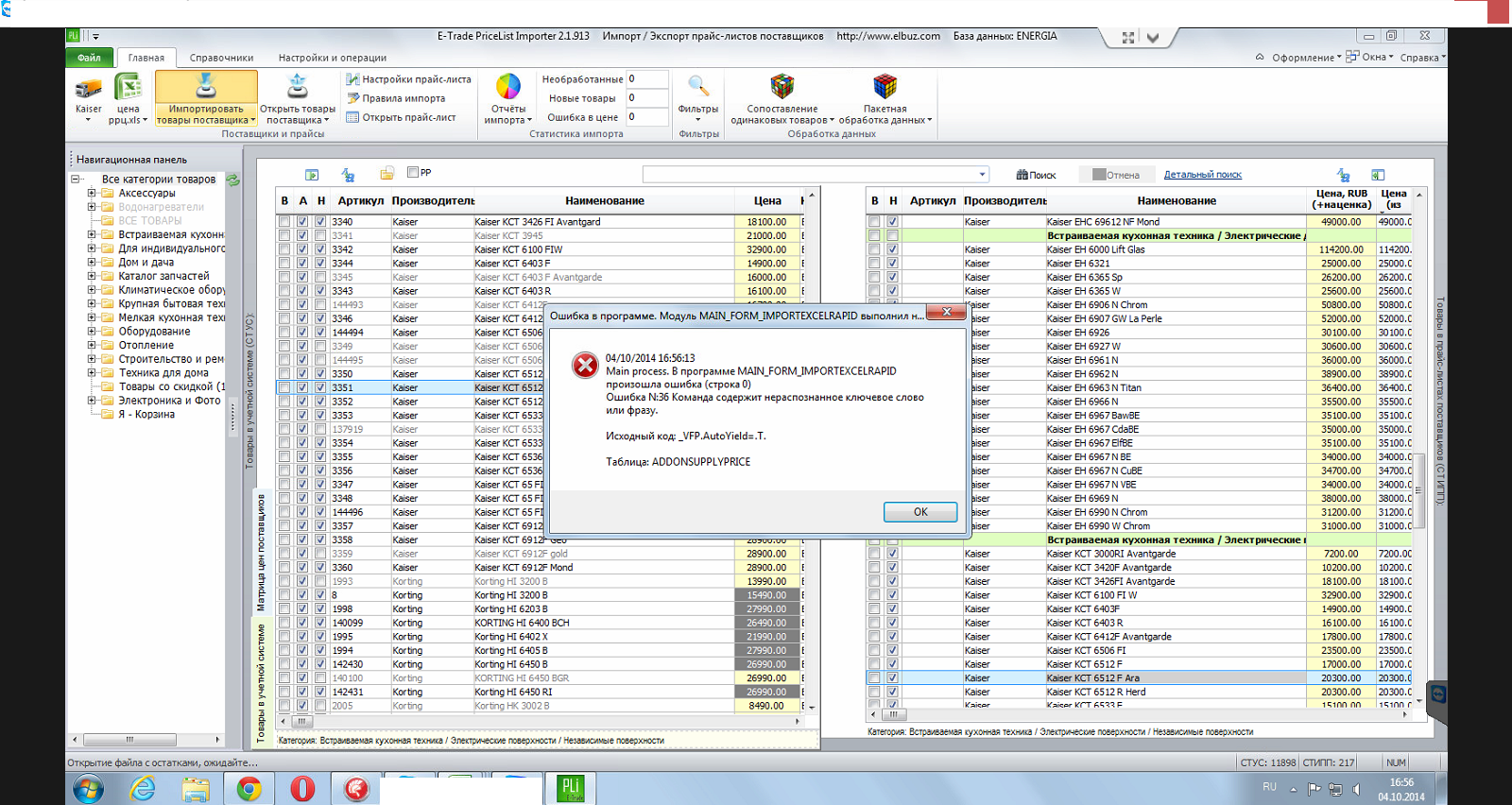Open the search combo box dropdown arrow

click(x=983, y=175)
